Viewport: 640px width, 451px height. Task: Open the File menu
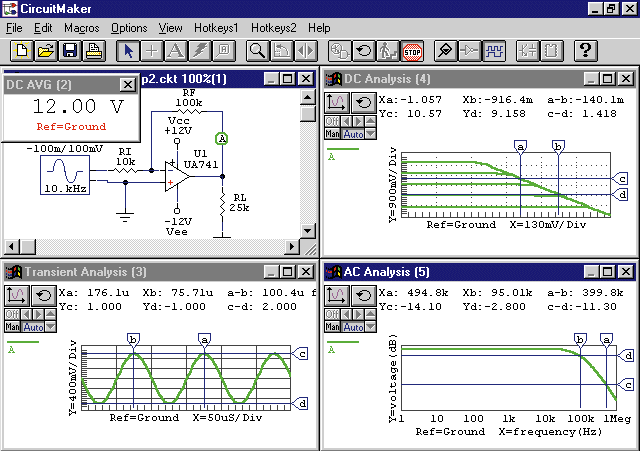pos(14,28)
